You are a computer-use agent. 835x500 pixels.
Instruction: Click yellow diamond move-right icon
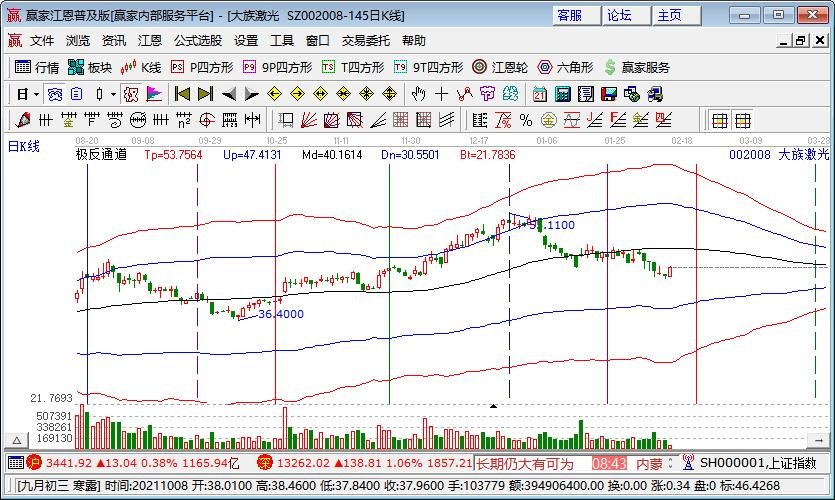coord(297,95)
